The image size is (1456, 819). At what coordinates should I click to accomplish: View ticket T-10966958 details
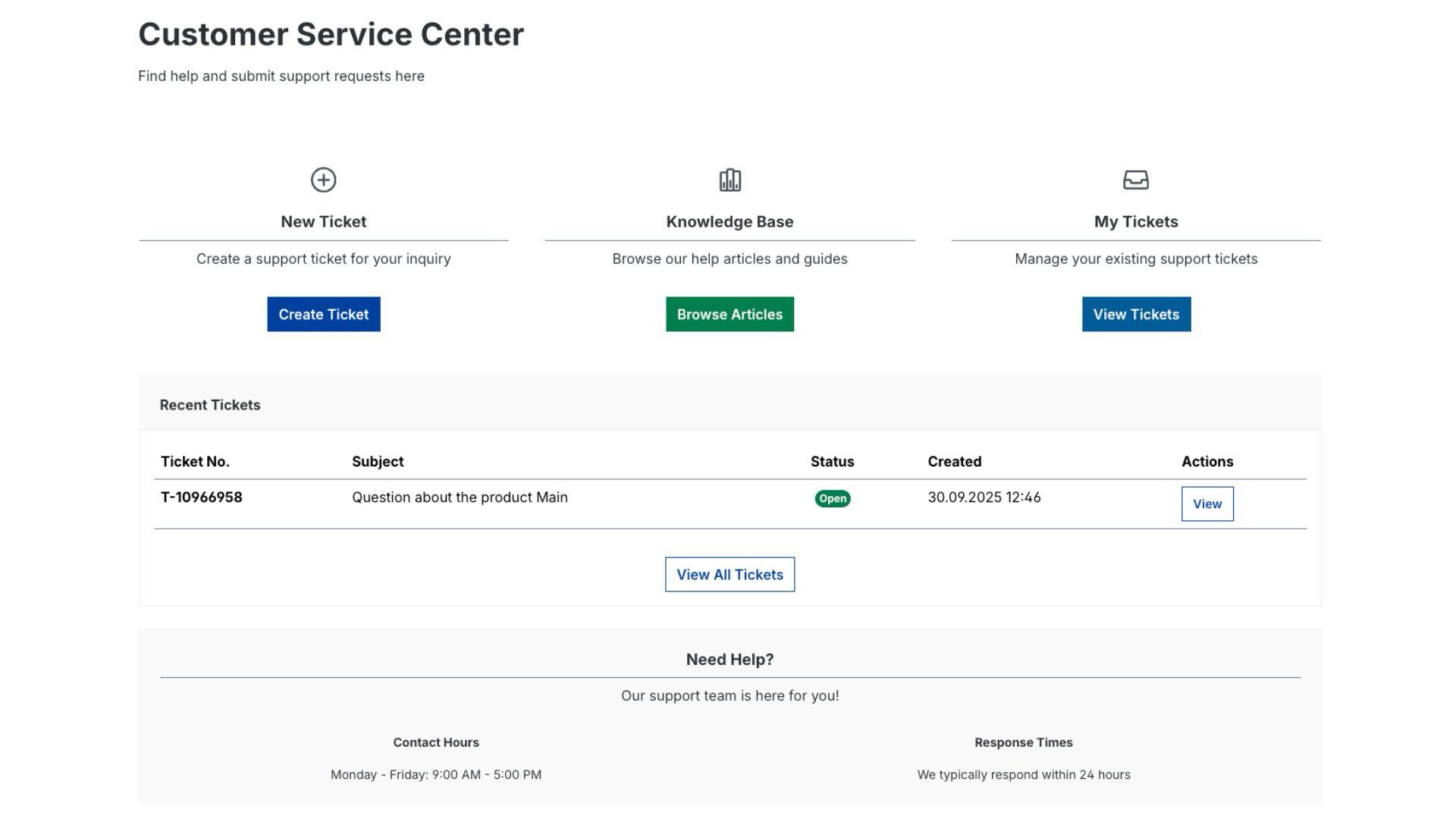1207,504
